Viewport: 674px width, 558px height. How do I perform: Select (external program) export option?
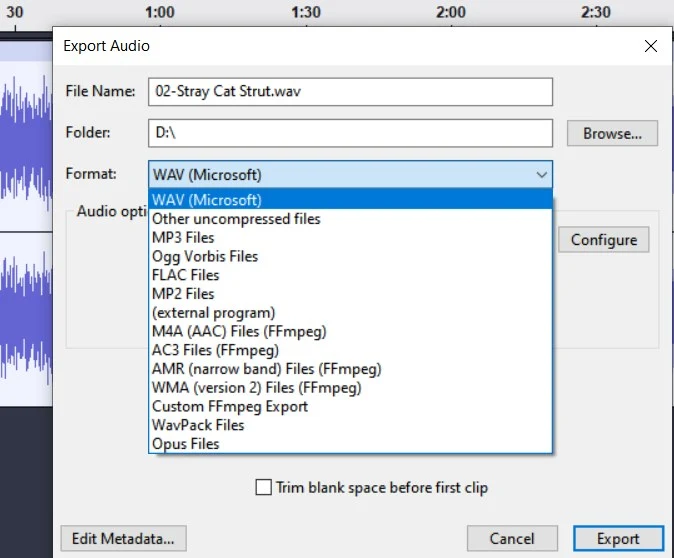[350, 313]
